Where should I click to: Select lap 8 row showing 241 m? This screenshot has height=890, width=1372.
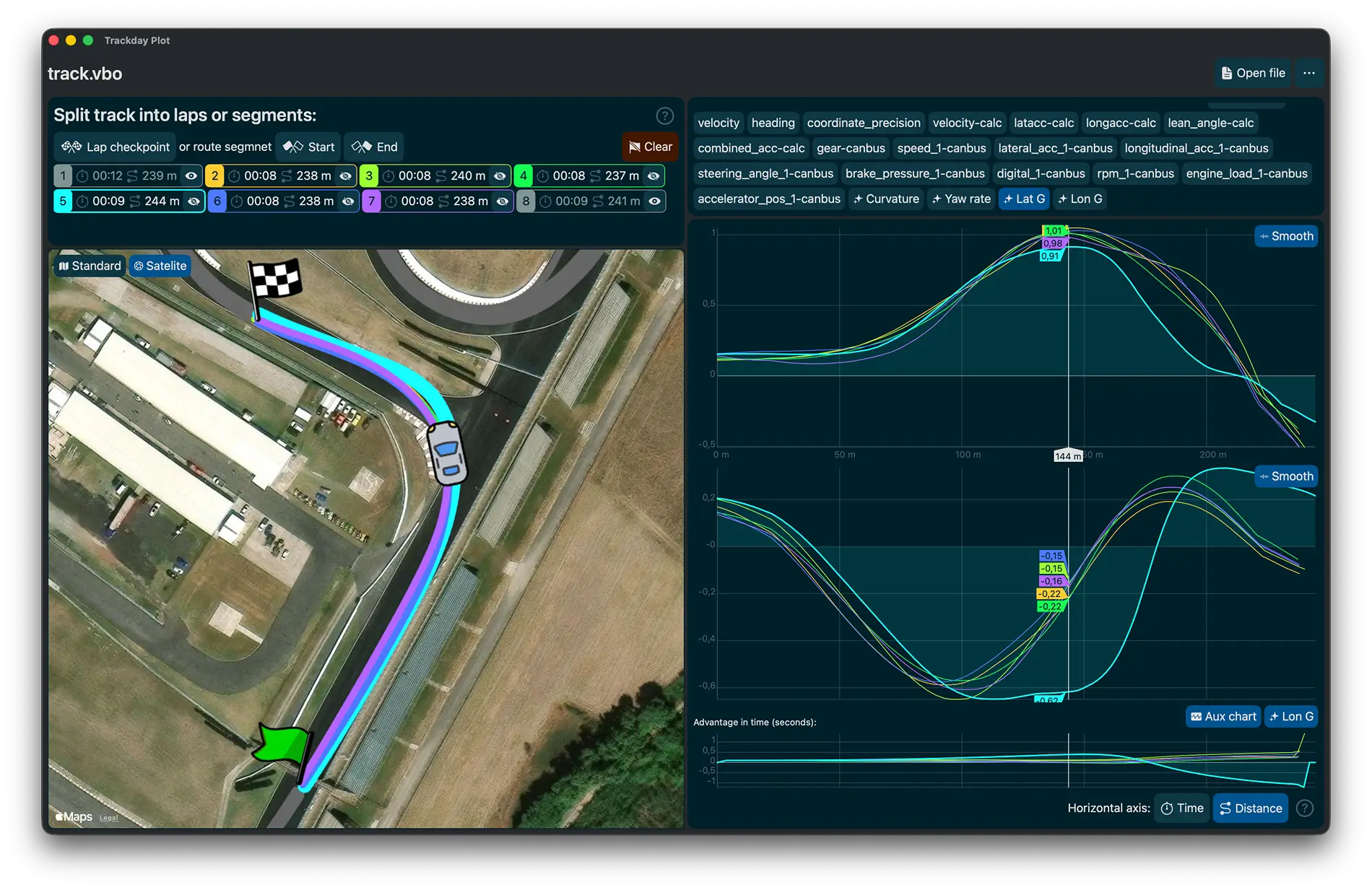[591, 201]
